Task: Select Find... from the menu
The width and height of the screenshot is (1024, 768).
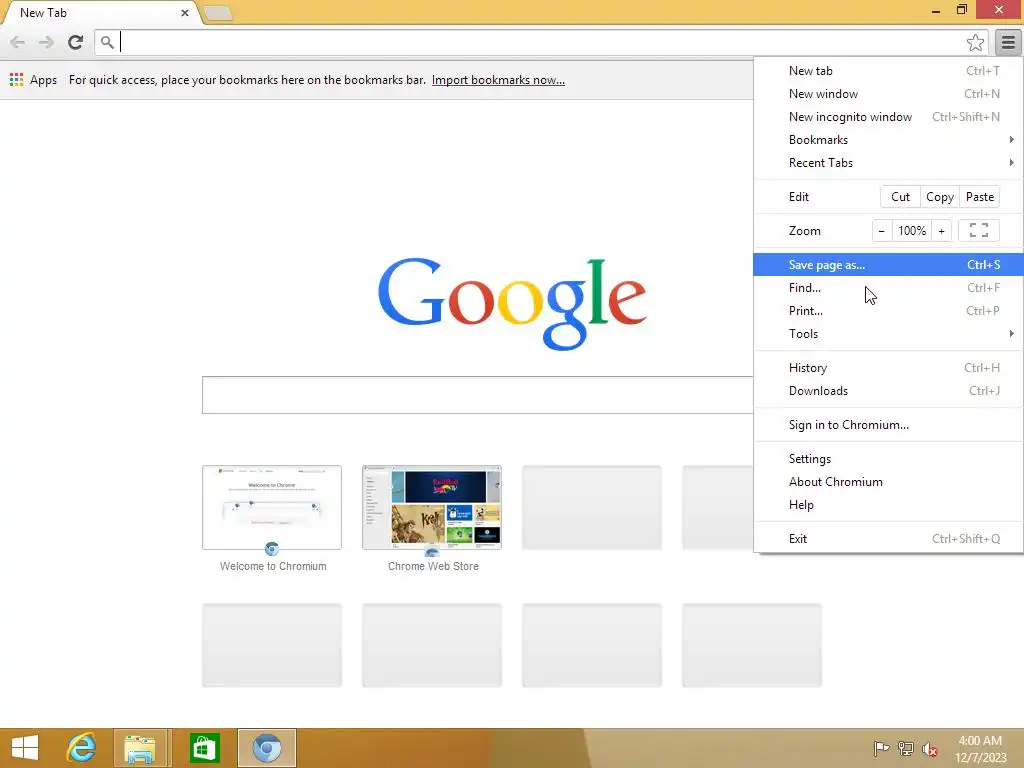Action: 888,287
